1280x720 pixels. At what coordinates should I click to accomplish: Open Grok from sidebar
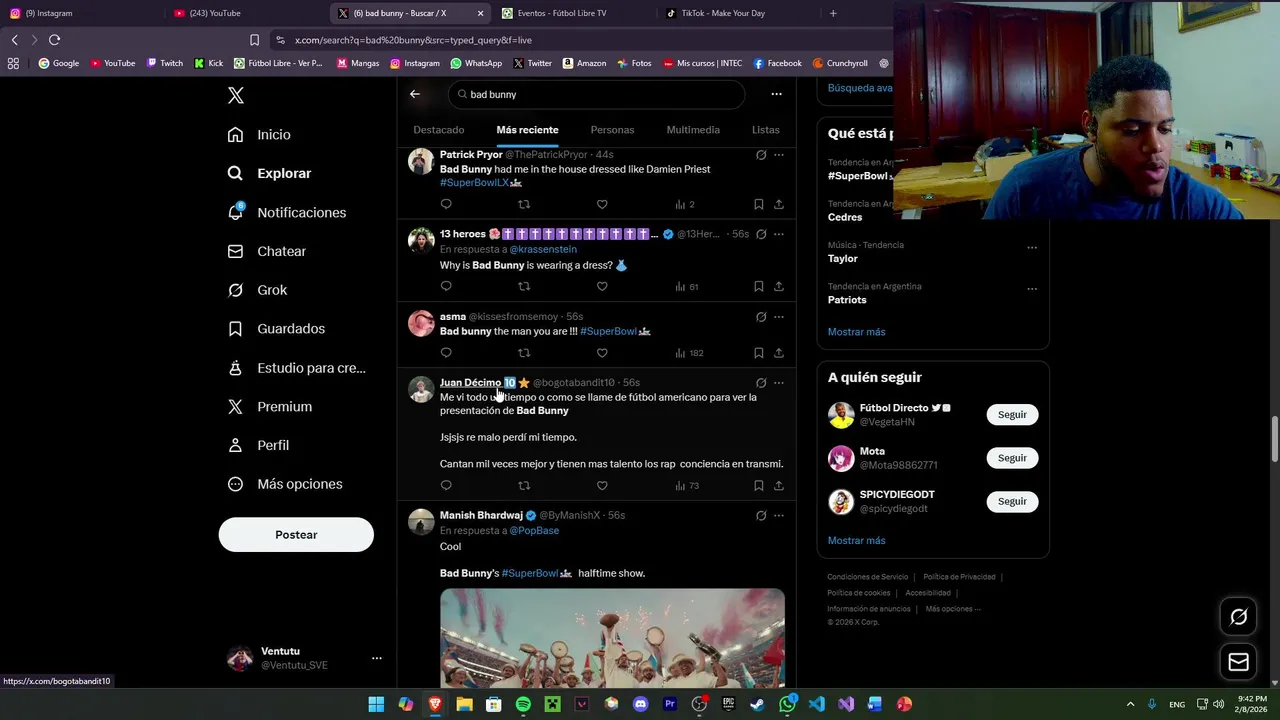coord(257,290)
